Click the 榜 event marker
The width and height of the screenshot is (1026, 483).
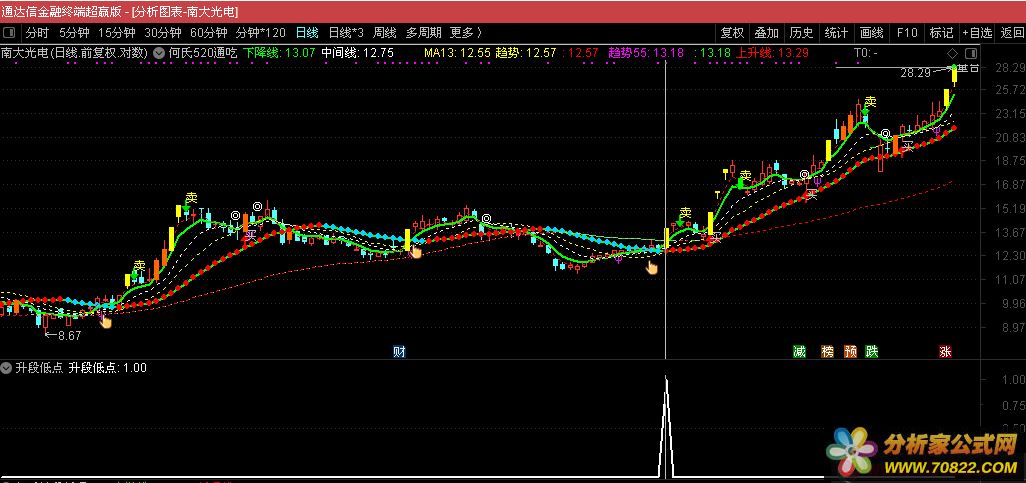tap(826, 351)
